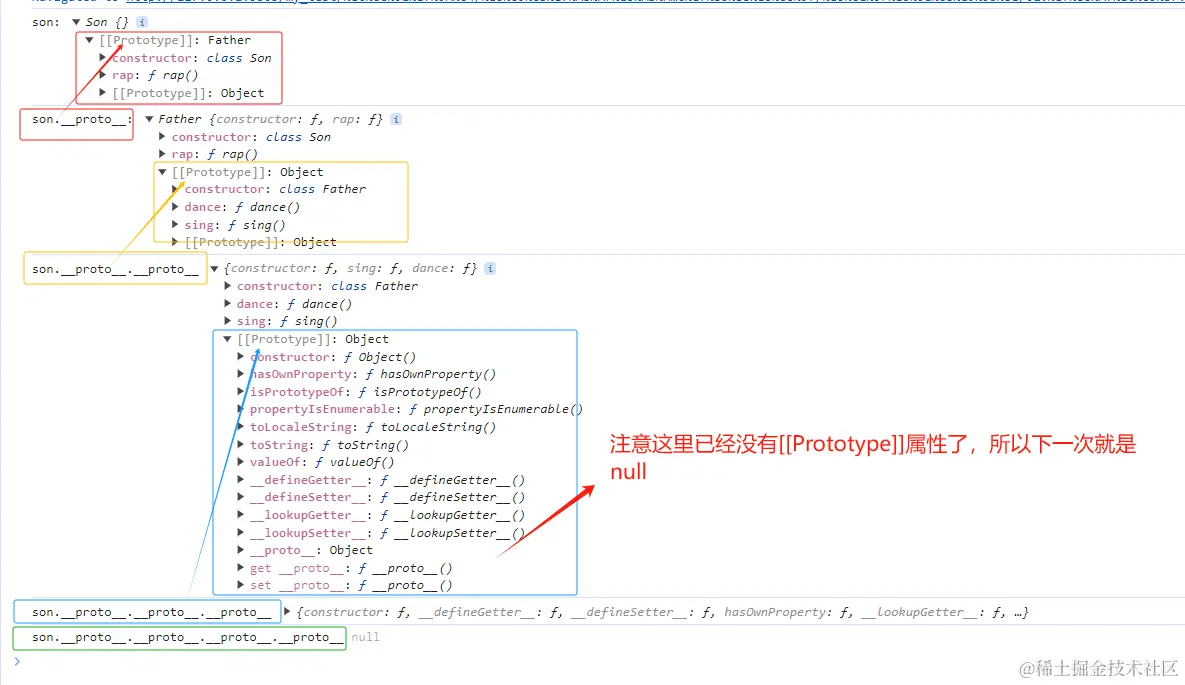Expand the __defineSetter__ function entry

click(240, 497)
